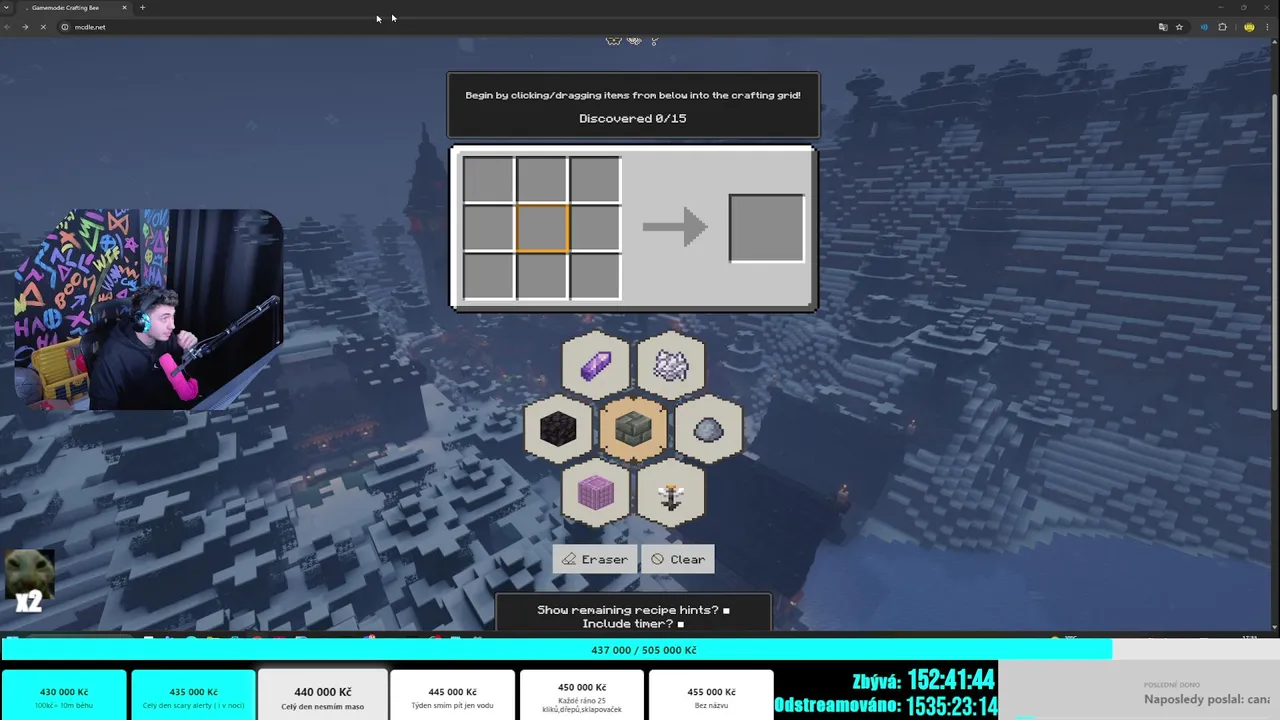Bookmark this page with star icon

point(1179,27)
